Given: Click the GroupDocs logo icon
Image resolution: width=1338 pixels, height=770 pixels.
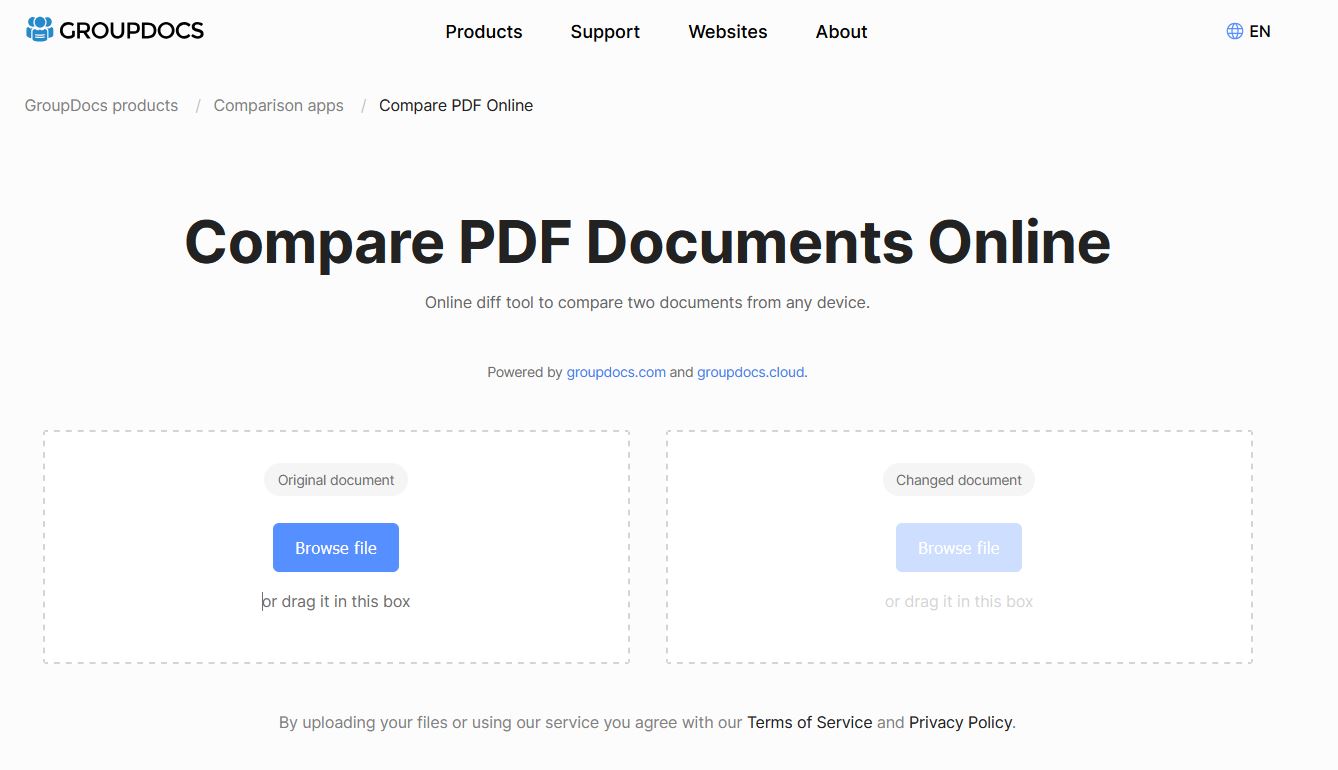Looking at the screenshot, I should click(x=39, y=30).
